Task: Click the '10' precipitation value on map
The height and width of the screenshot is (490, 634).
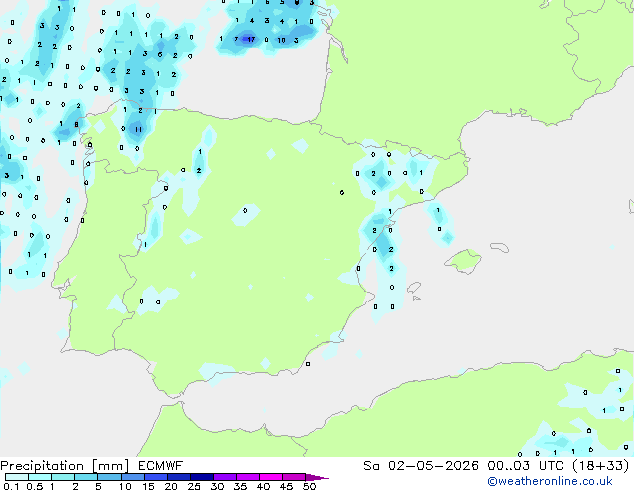Action: click(x=281, y=40)
